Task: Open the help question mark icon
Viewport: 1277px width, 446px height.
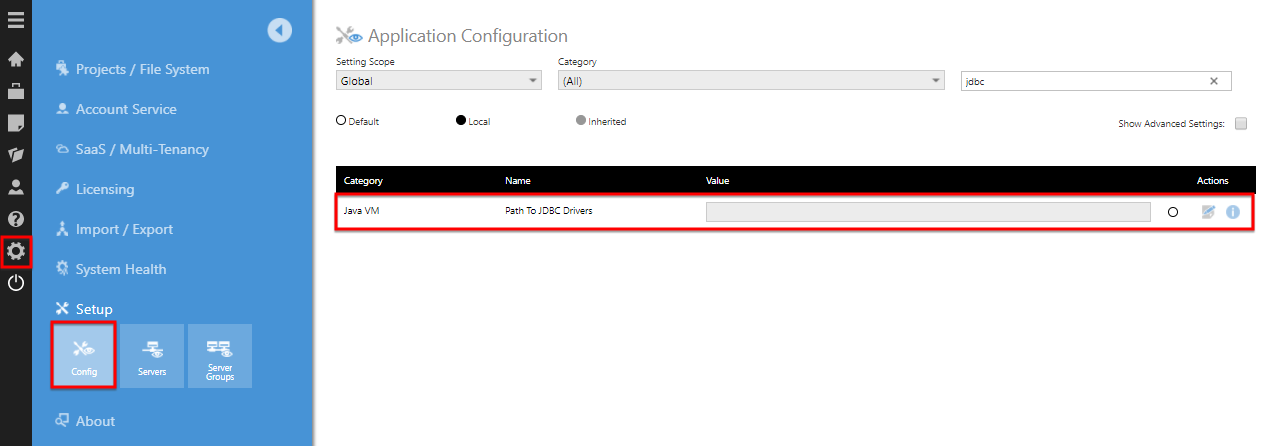Action: pos(16,219)
